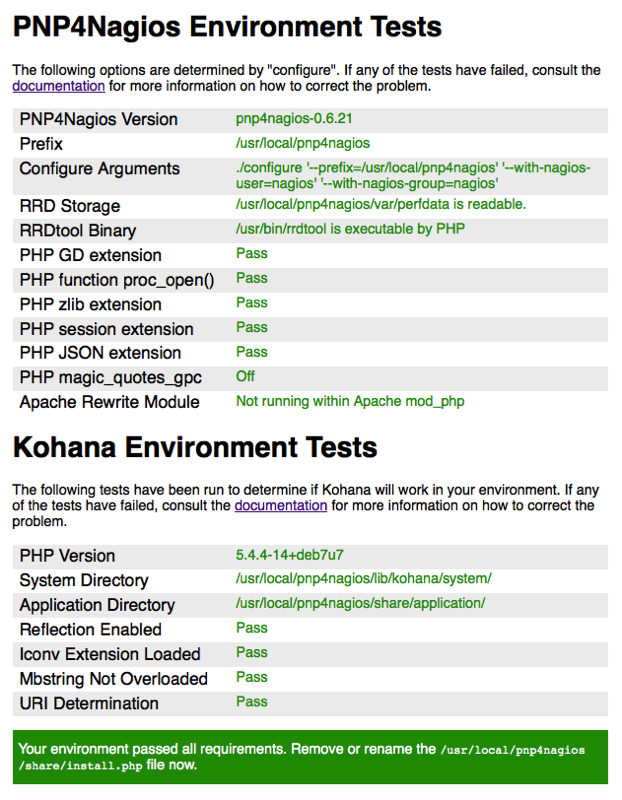This screenshot has height=800, width=622.
Task: Click the green environment passed requirements banner
Action: coord(310,757)
